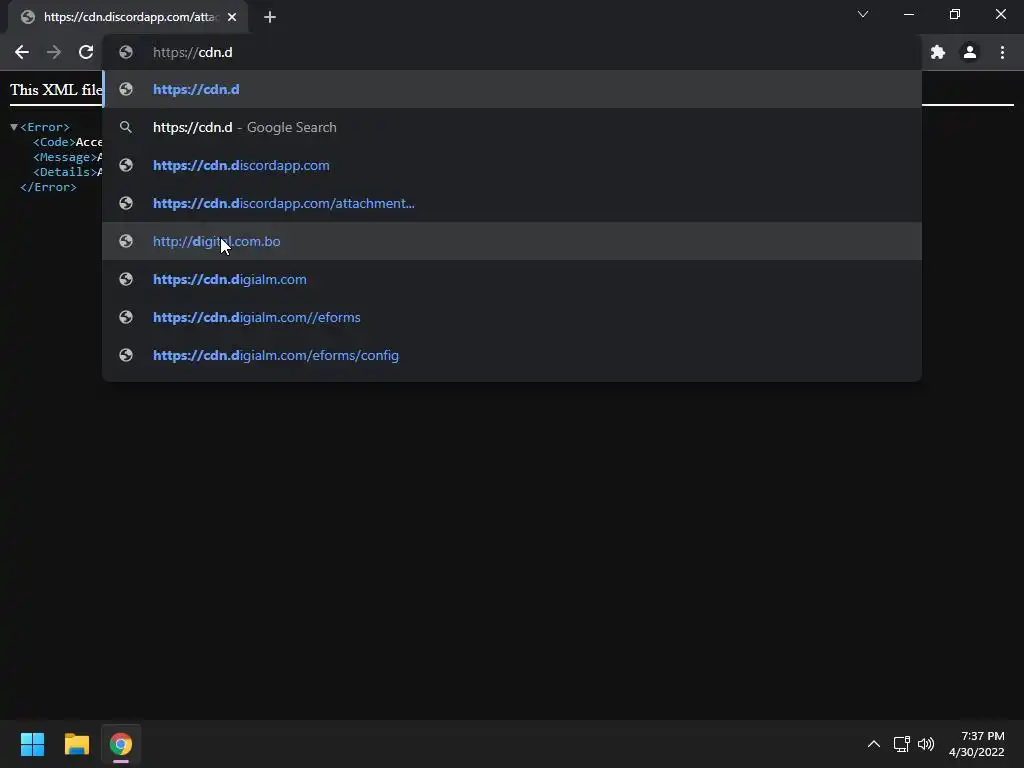Viewport: 1024px width, 768px height.
Task: Reload the current page
Action: [x=86, y=52]
